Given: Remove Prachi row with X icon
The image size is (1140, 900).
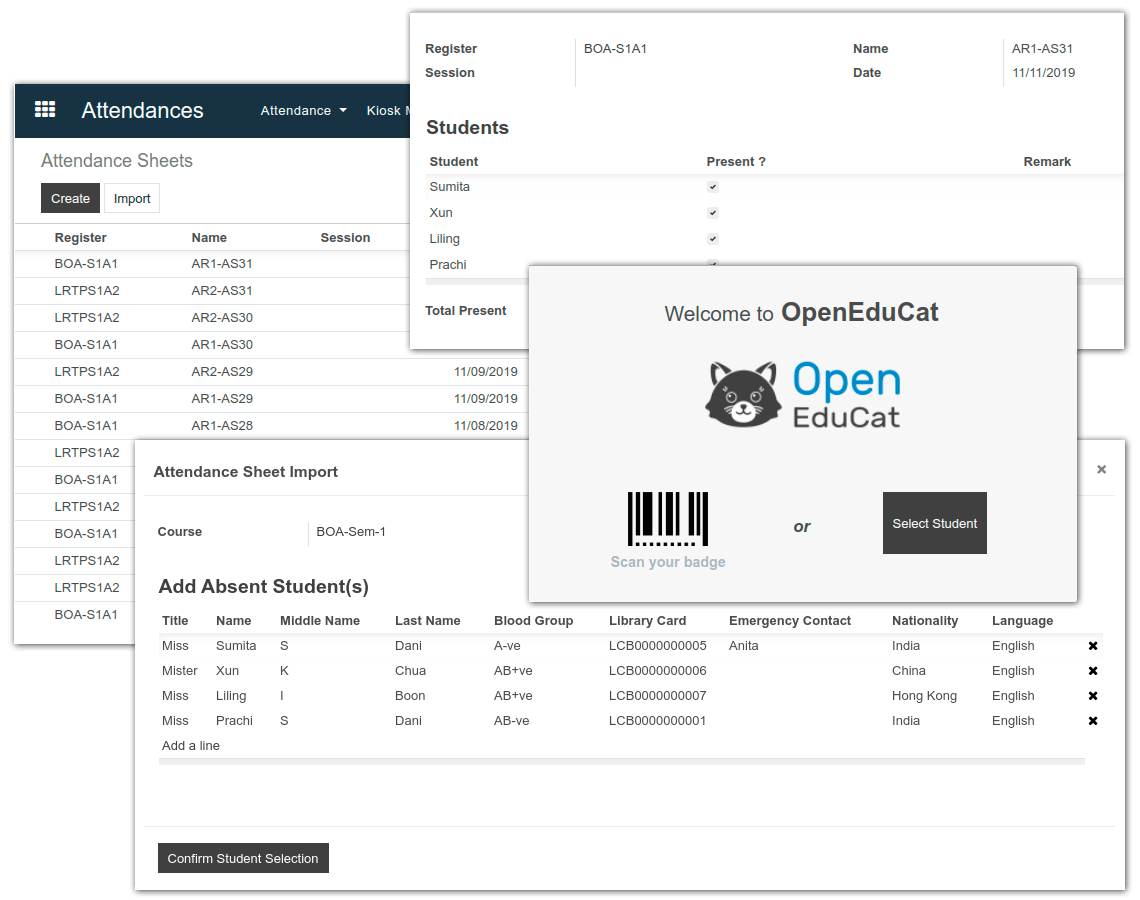Looking at the screenshot, I should (x=1093, y=721).
